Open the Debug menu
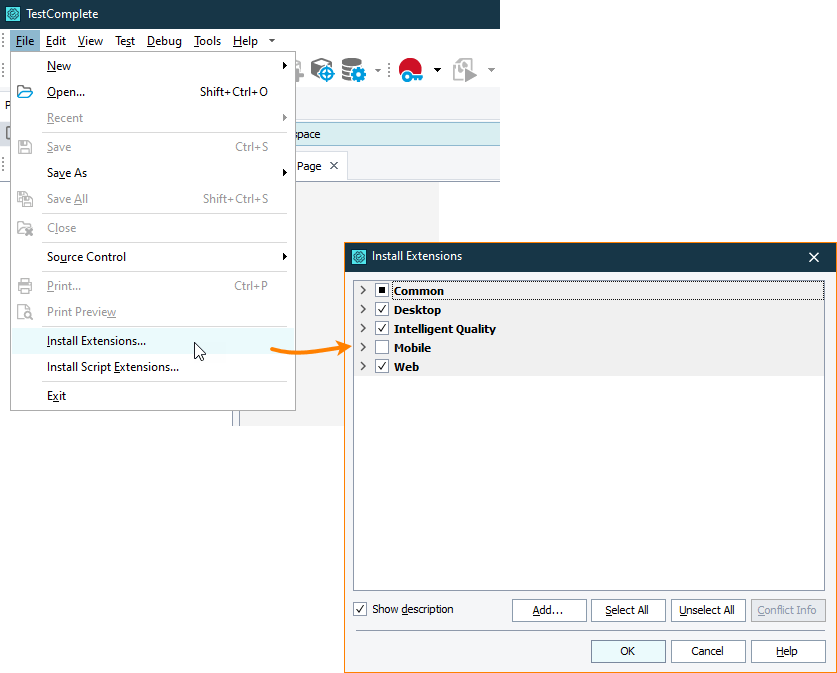This screenshot has height=673, width=837. [x=164, y=41]
